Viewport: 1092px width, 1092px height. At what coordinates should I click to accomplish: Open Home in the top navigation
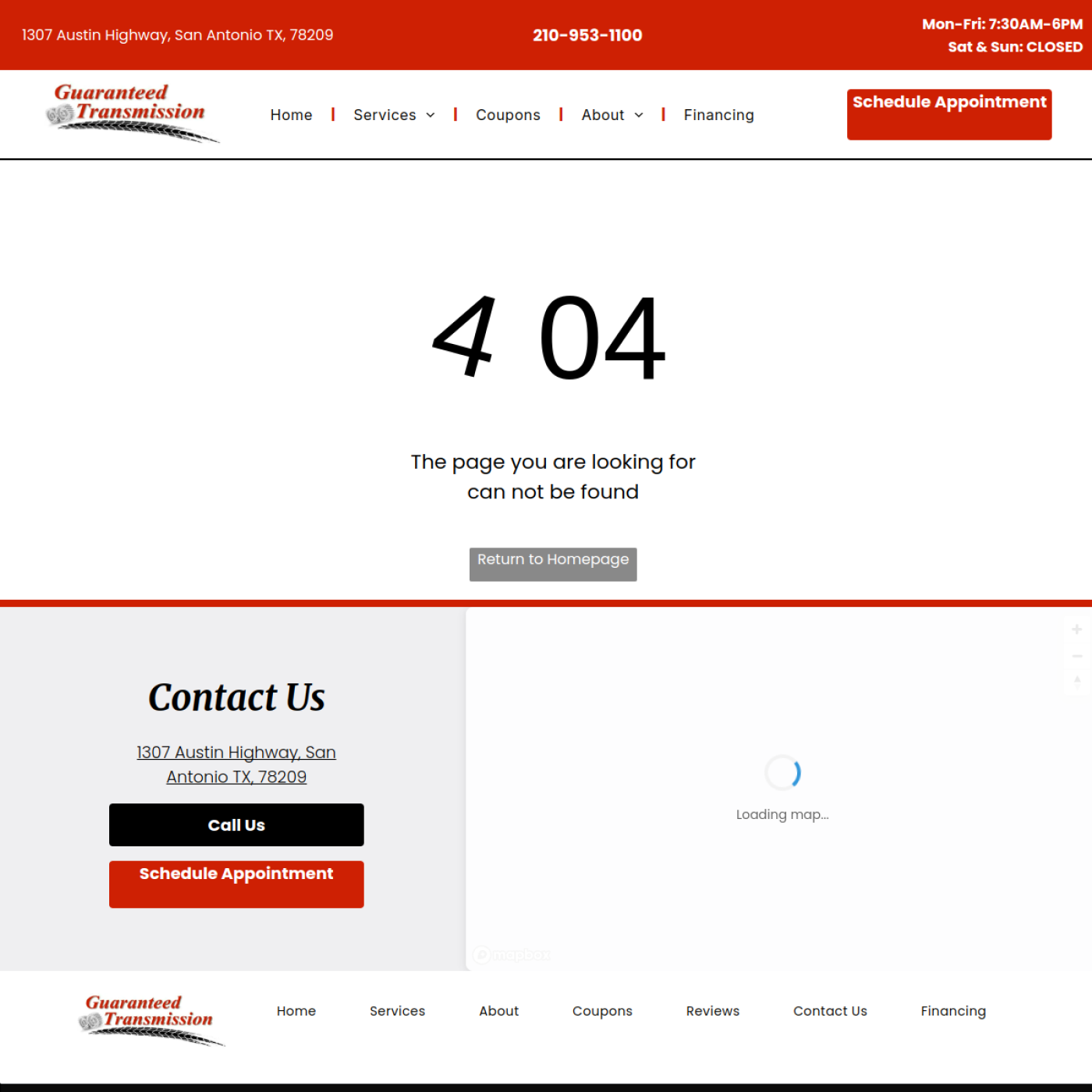[291, 115]
